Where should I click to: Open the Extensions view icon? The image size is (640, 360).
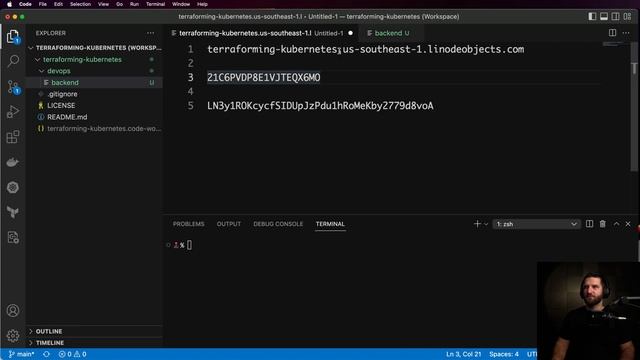coord(13,137)
